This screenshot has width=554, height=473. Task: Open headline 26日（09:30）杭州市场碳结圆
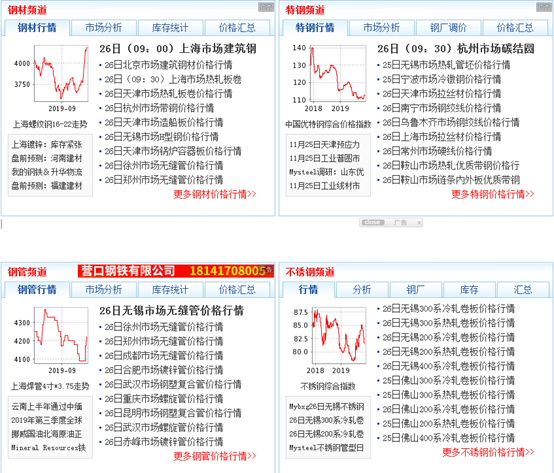[x=456, y=49]
